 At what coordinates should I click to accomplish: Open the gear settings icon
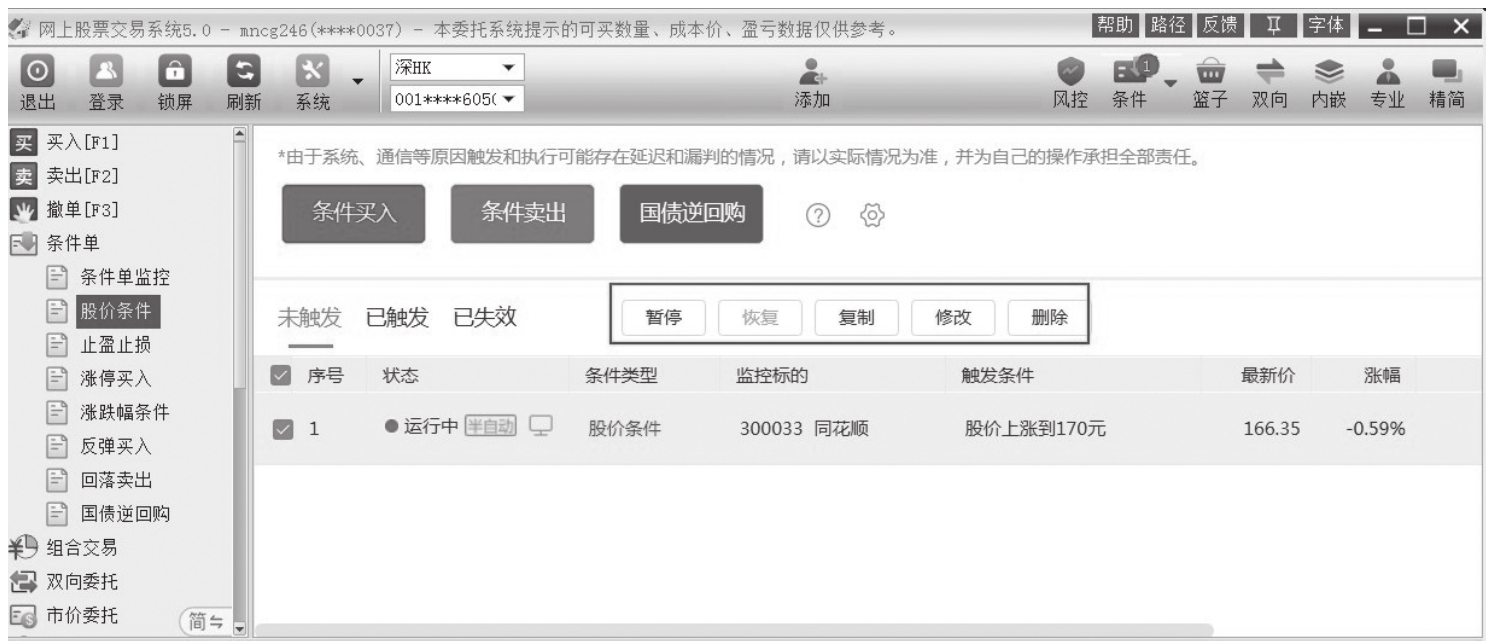coord(872,215)
